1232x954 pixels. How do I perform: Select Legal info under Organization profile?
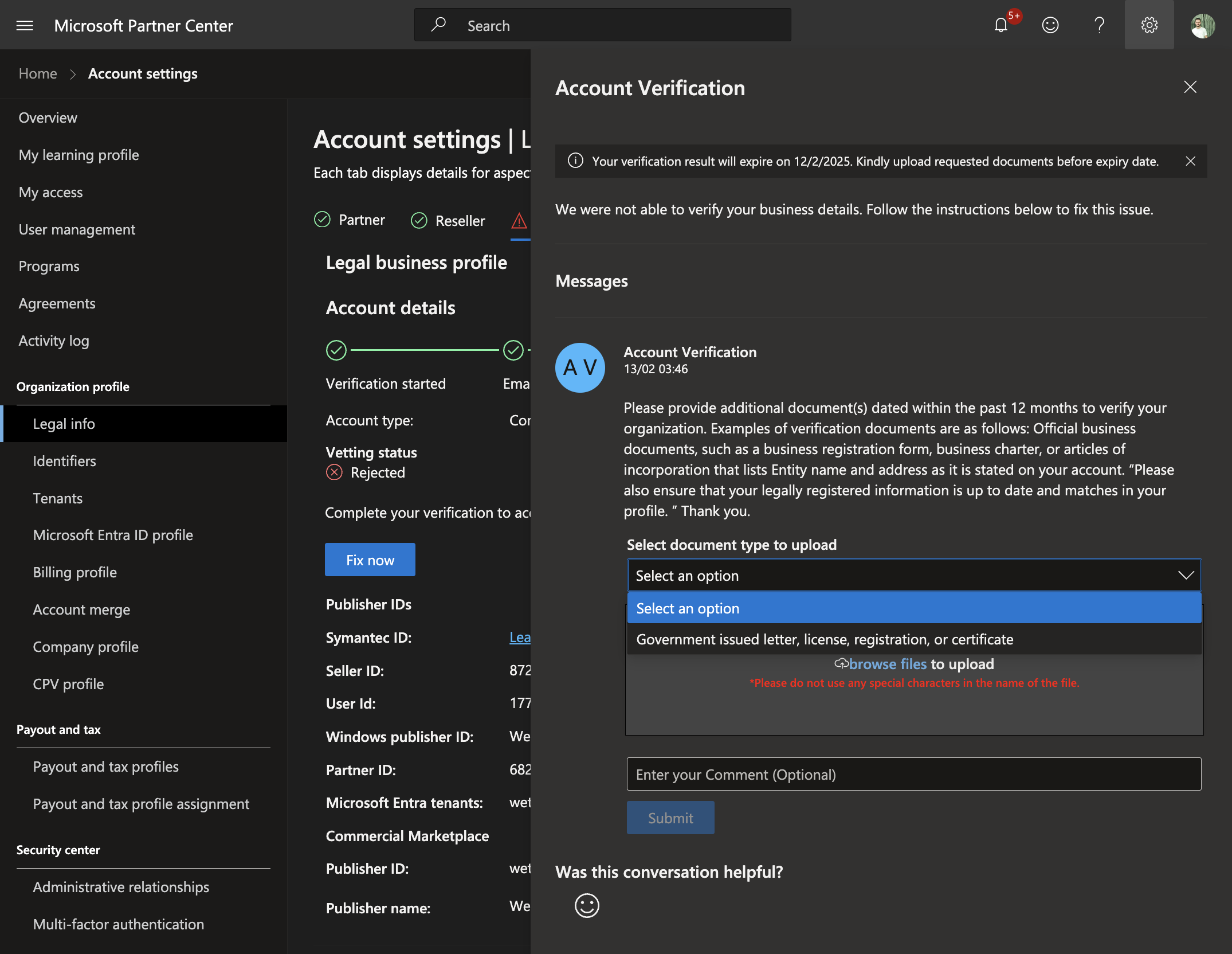coord(143,424)
